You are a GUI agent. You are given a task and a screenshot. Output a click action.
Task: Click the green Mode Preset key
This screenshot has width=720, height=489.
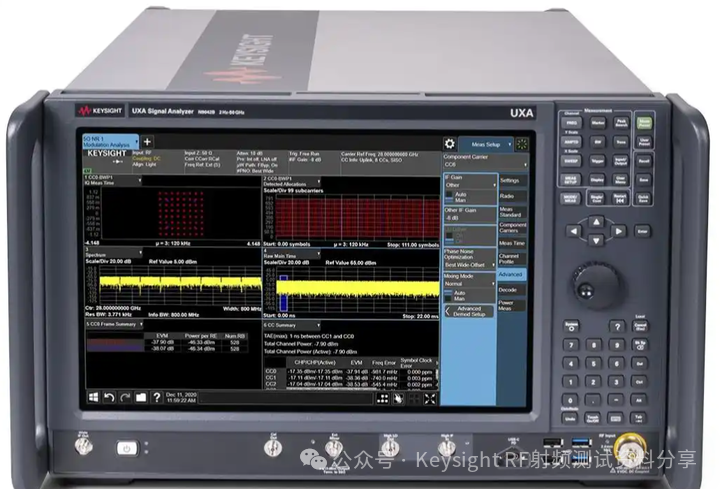pos(644,122)
